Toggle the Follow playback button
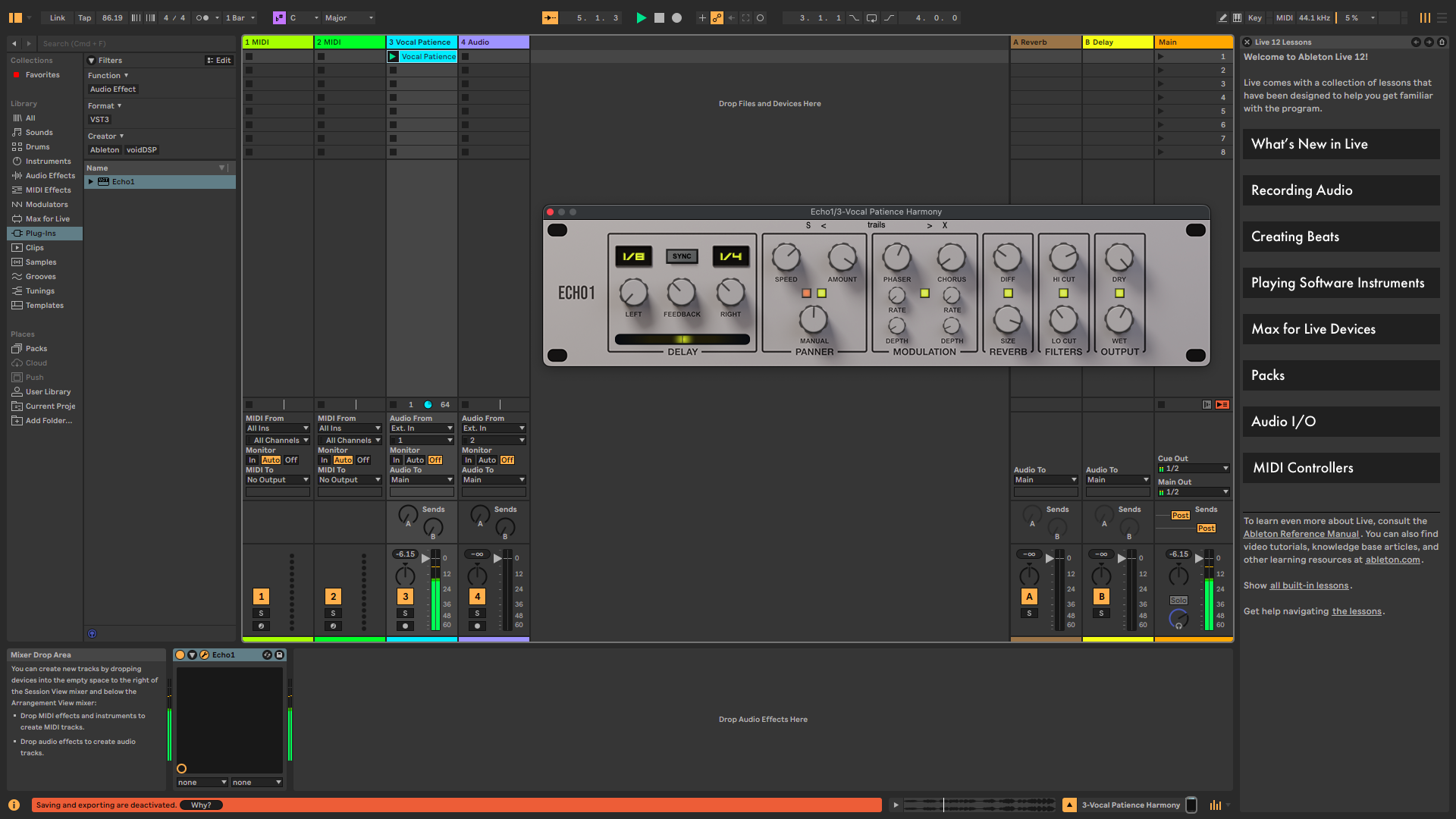The width and height of the screenshot is (1456, 819). (x=551, y=17)
